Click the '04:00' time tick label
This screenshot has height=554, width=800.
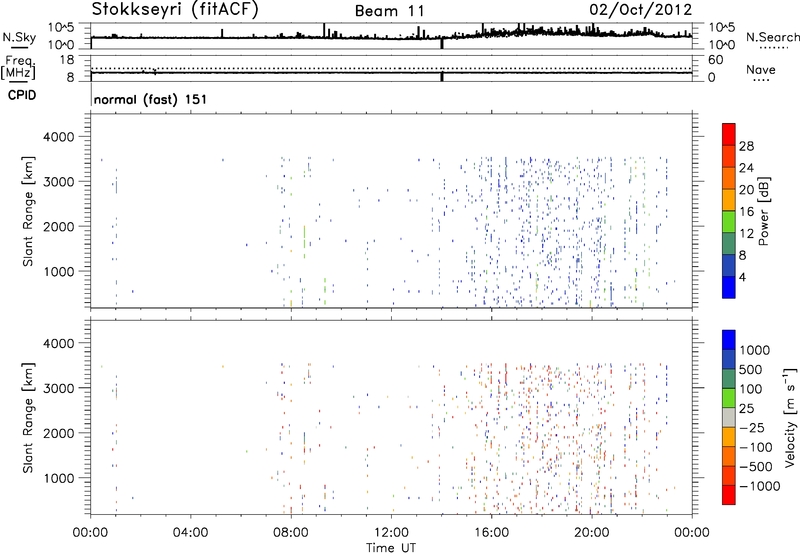[191, 533]
